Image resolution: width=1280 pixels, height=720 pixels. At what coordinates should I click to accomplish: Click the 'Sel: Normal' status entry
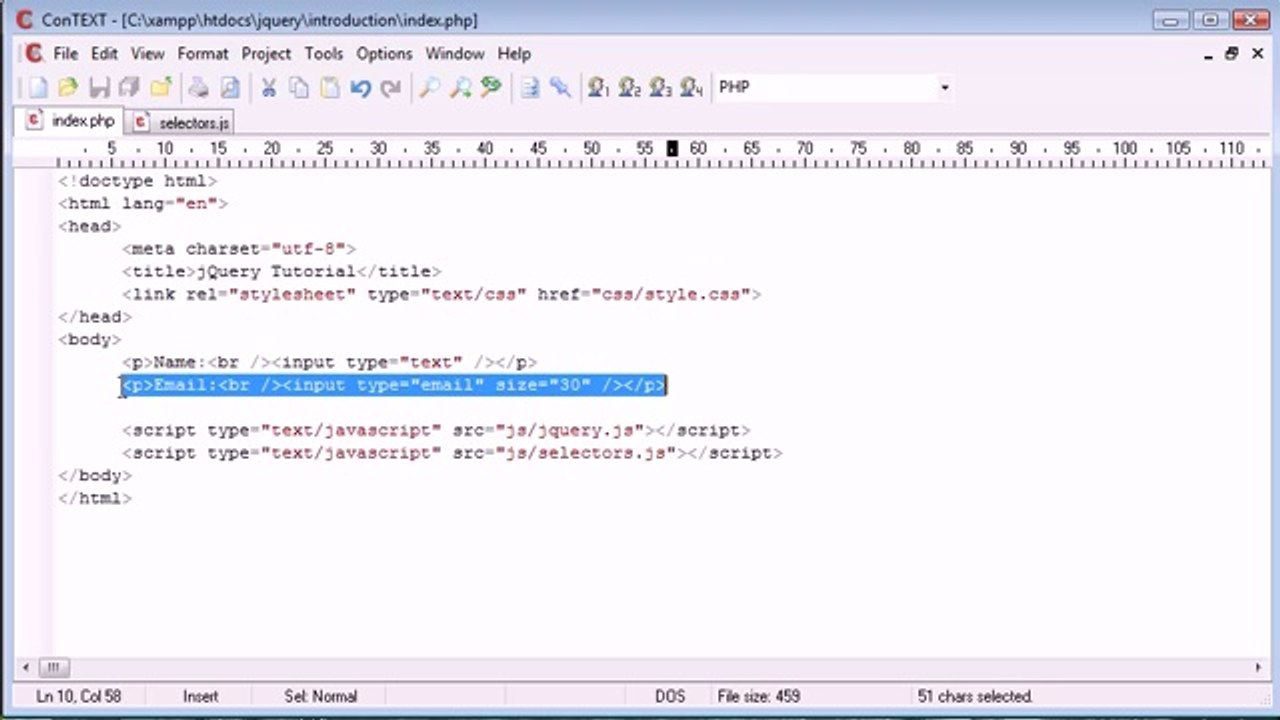(x=321, y=696)
